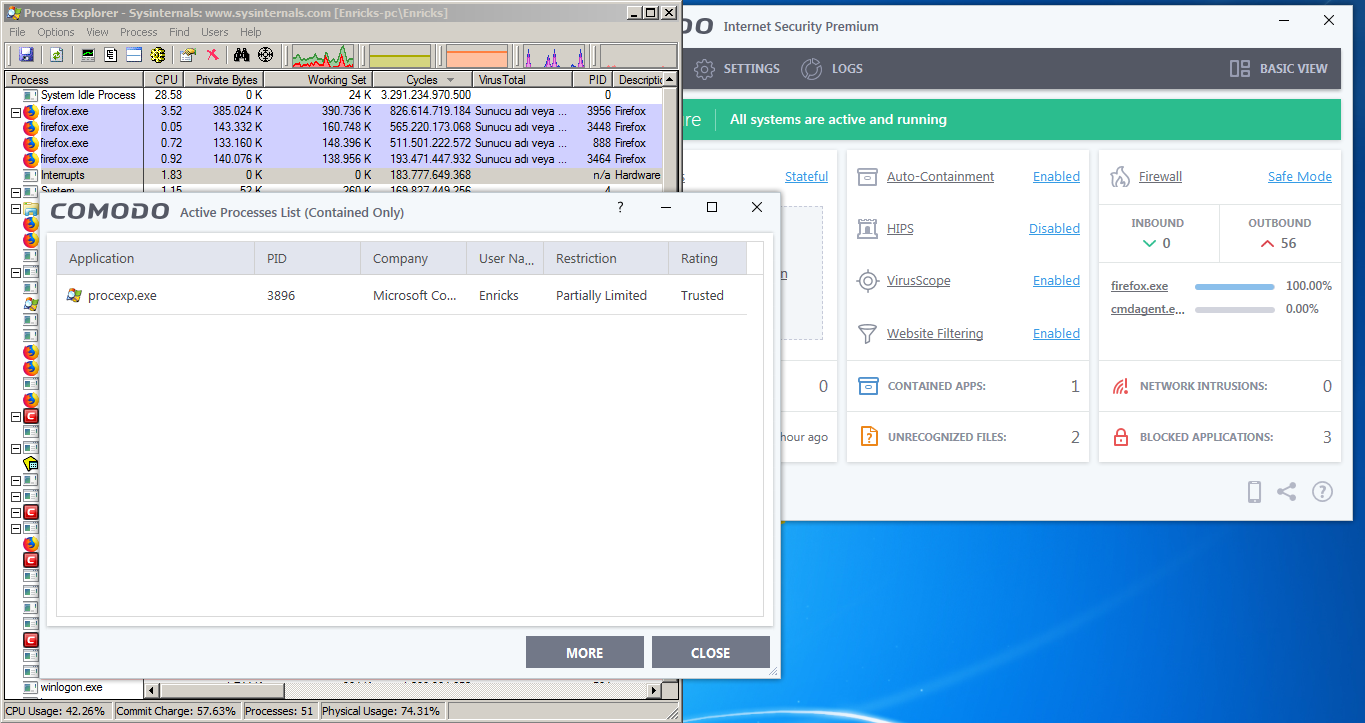The width and height of the screenshot is (1365, 723).
Task: Click the Firewall Safe Mode link
Action: point(1300,177)
